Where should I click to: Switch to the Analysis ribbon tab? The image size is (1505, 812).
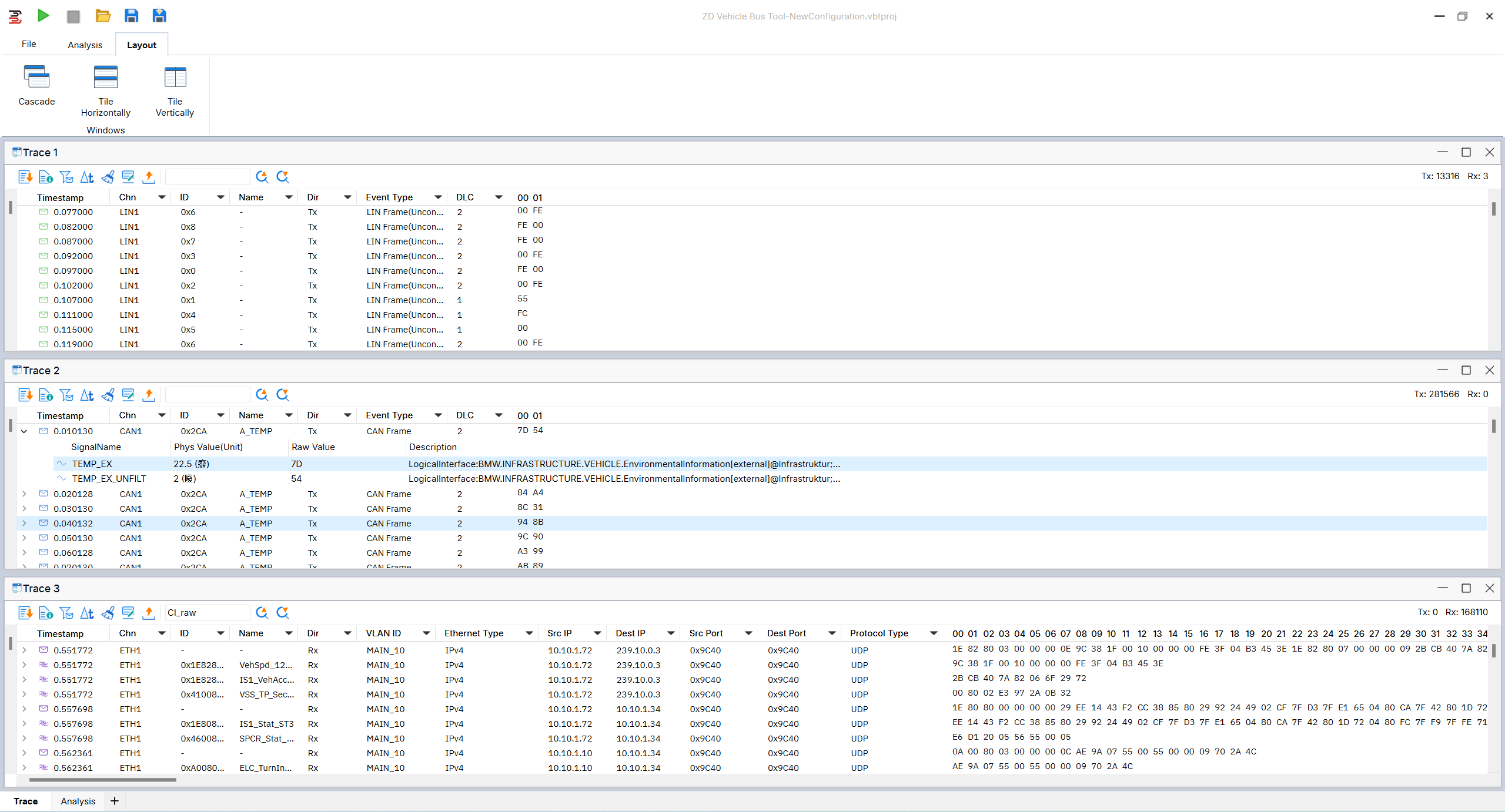pos(85,45)
